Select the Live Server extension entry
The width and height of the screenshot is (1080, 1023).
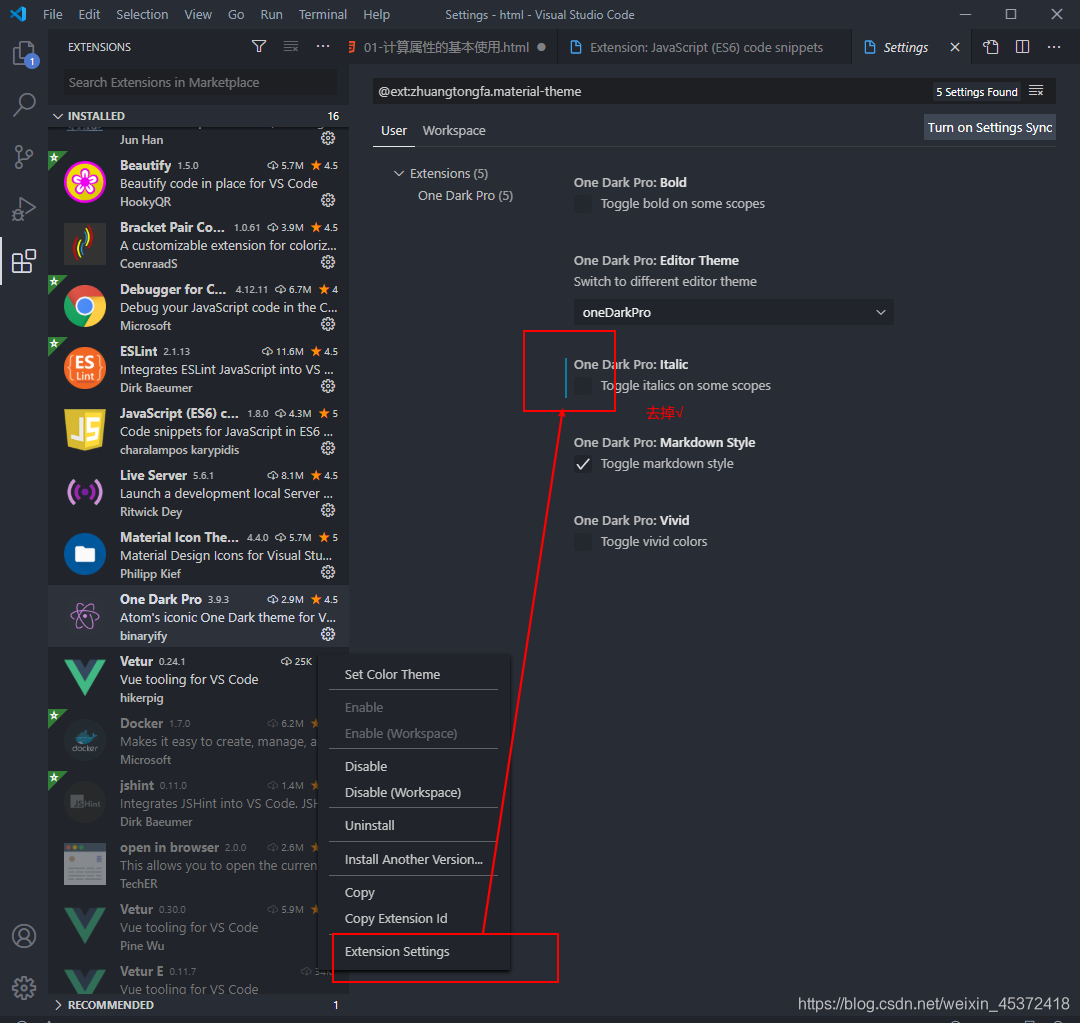(198, 493)
